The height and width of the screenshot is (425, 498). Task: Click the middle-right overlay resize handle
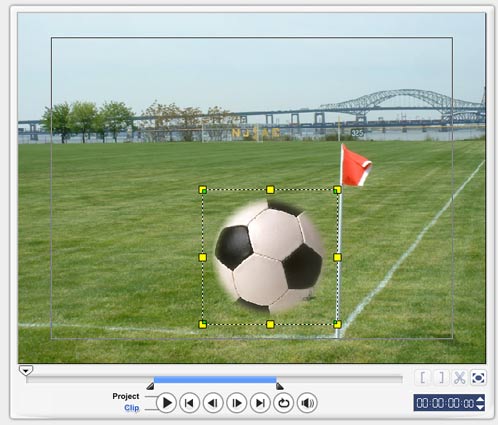coord(337,257)
